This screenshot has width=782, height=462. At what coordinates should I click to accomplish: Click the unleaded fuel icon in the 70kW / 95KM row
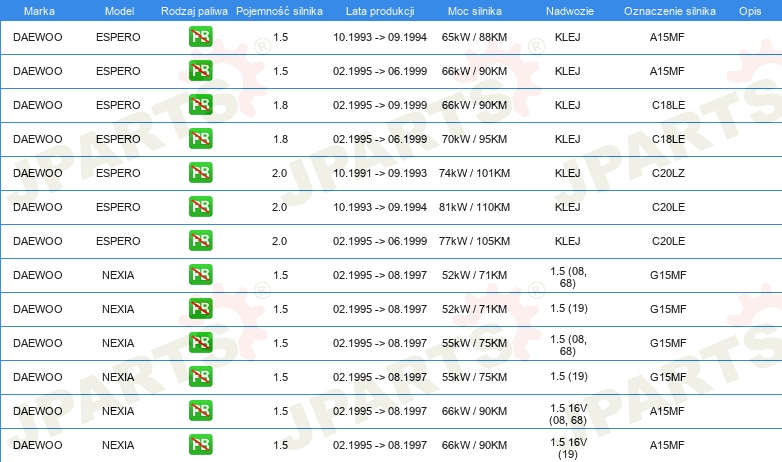(x=200, y=139)
